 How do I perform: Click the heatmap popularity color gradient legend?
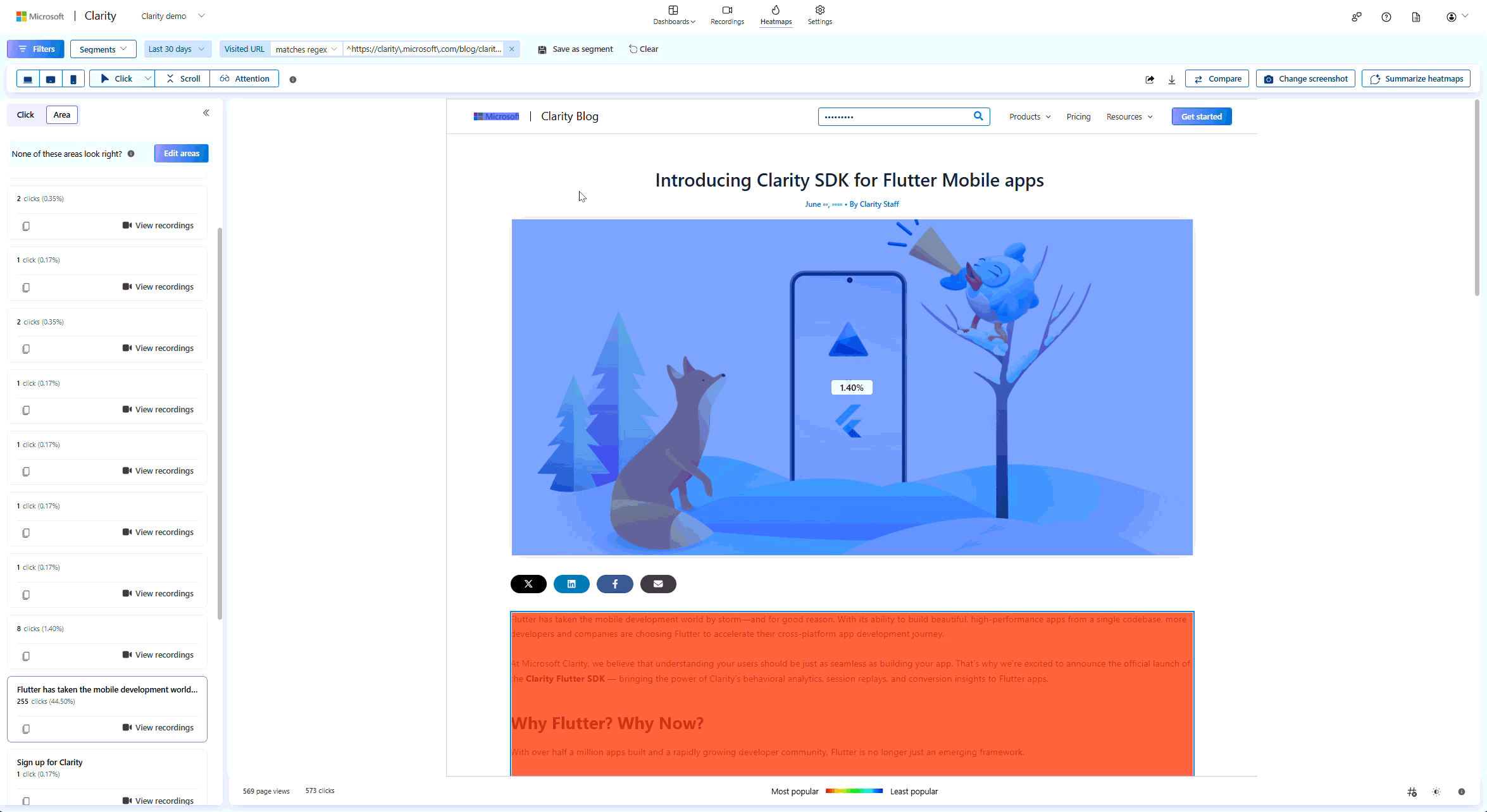click(x=854, y=791)
